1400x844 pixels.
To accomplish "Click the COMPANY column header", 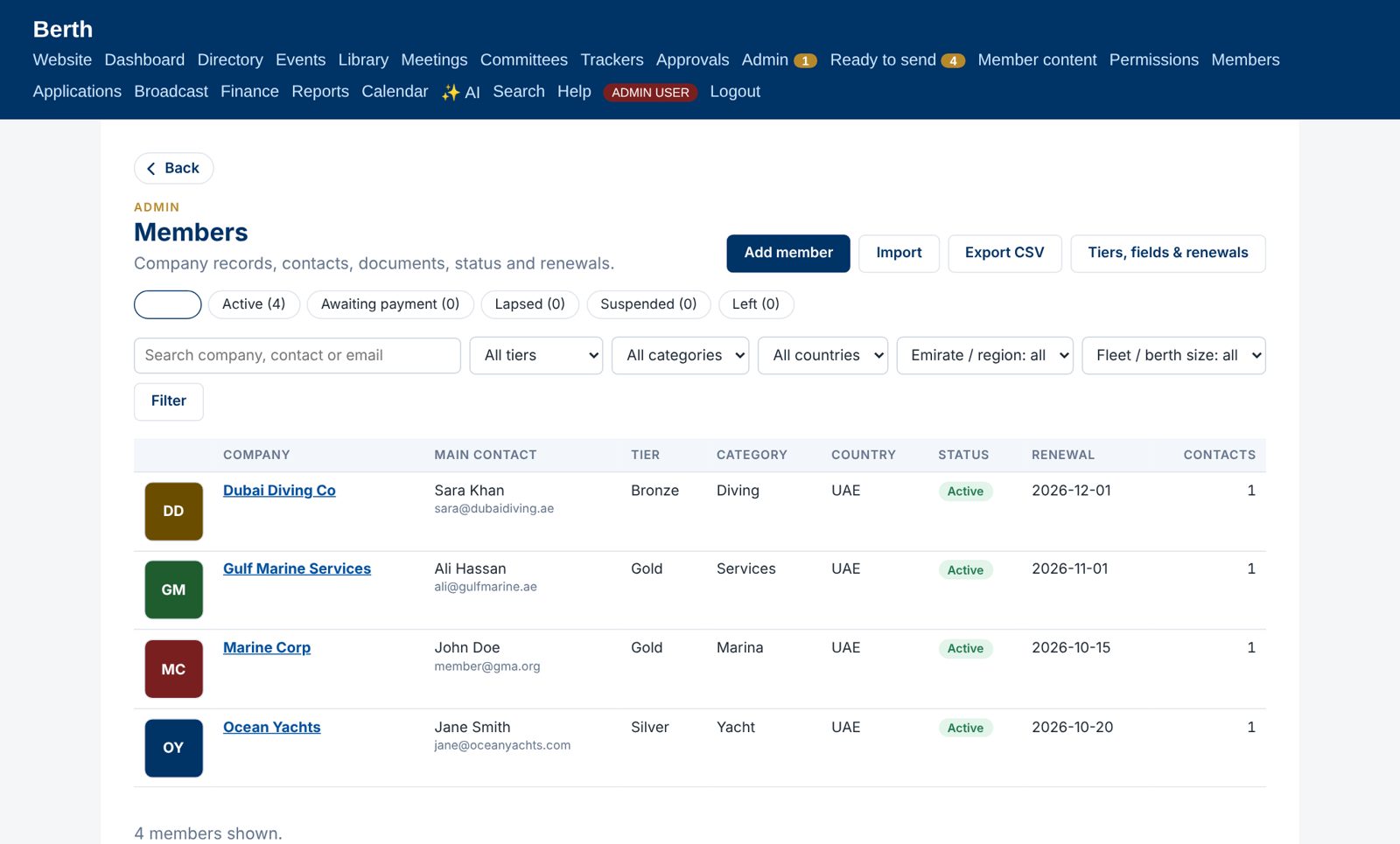I will pyautogui.click(x=256, y=455).
